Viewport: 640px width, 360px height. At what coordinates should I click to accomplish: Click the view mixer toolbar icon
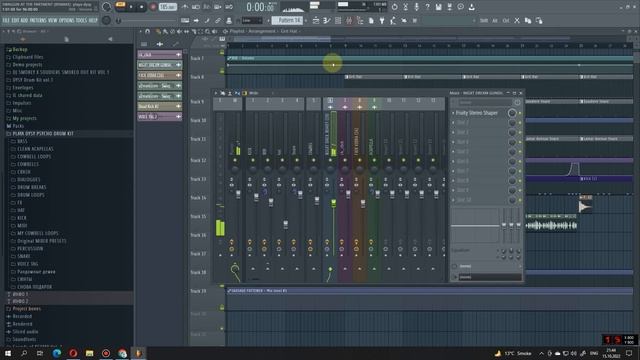[349, 20]
